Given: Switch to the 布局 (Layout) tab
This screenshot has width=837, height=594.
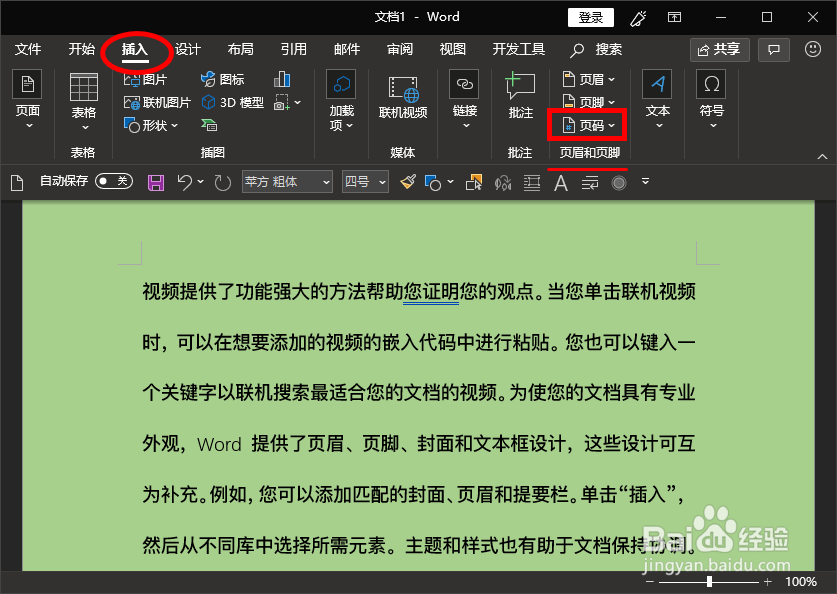Looking at the screenshot, I should pos(241,50).
